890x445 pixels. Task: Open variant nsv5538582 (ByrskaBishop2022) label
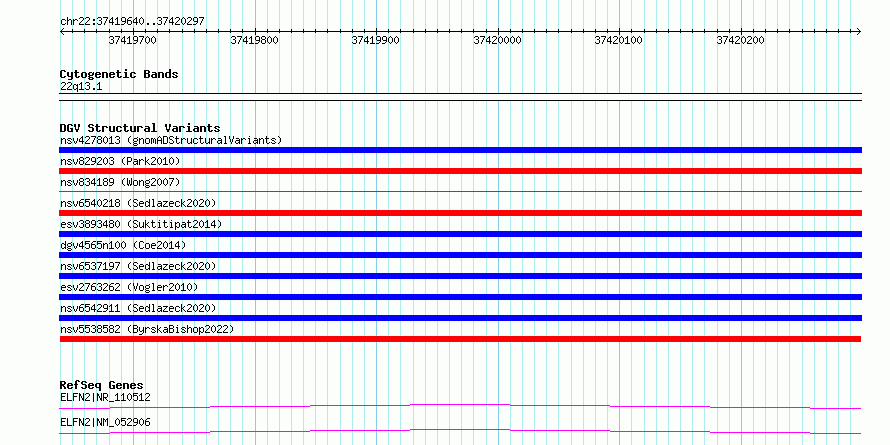tap(147, 329)
